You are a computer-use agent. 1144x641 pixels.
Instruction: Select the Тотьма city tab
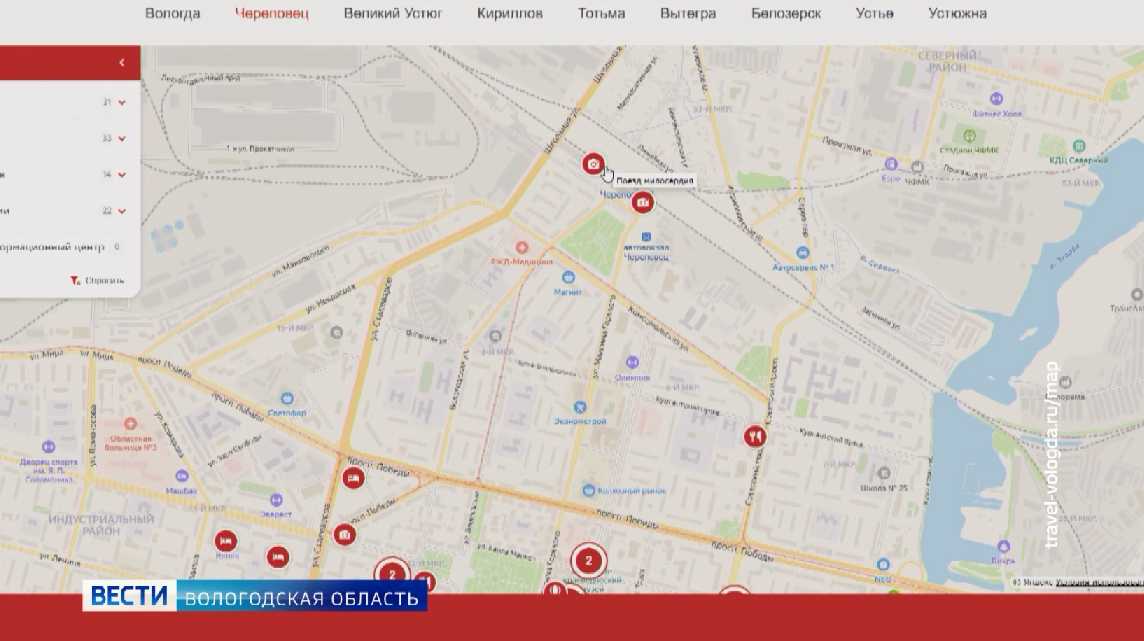click(x=601, y=13)
